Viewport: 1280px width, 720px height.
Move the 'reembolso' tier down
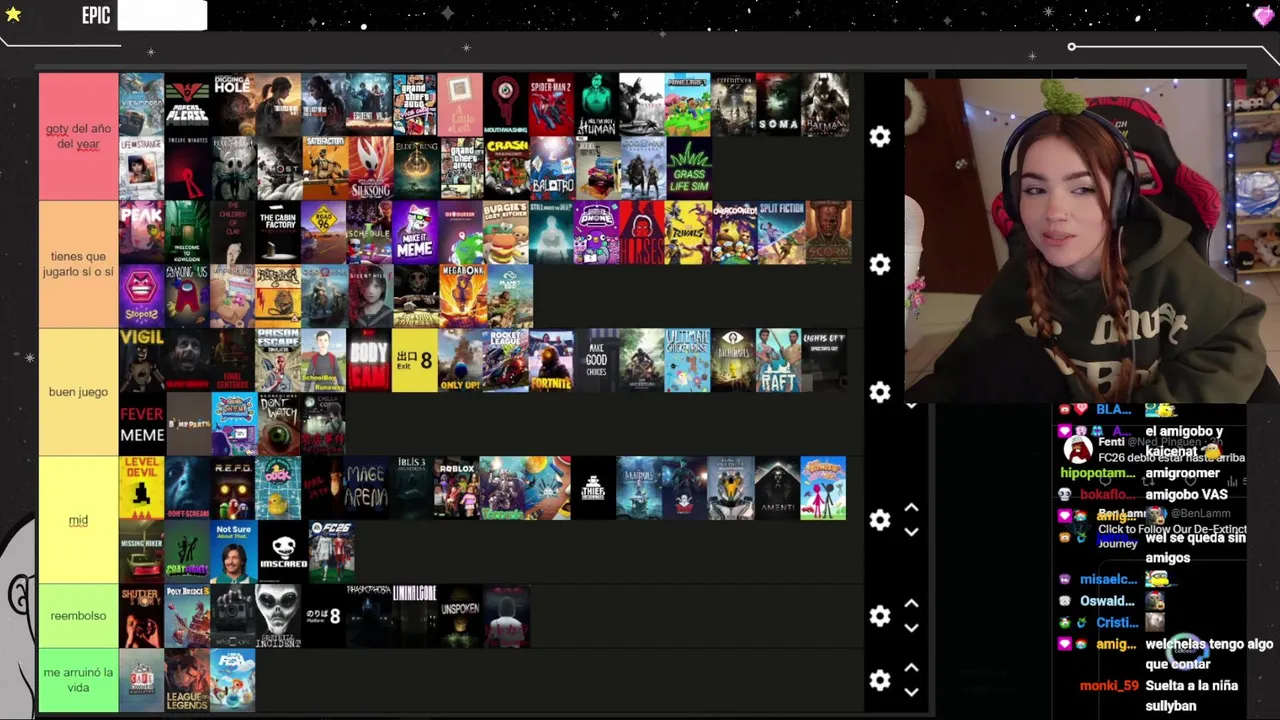coord(911,628)
